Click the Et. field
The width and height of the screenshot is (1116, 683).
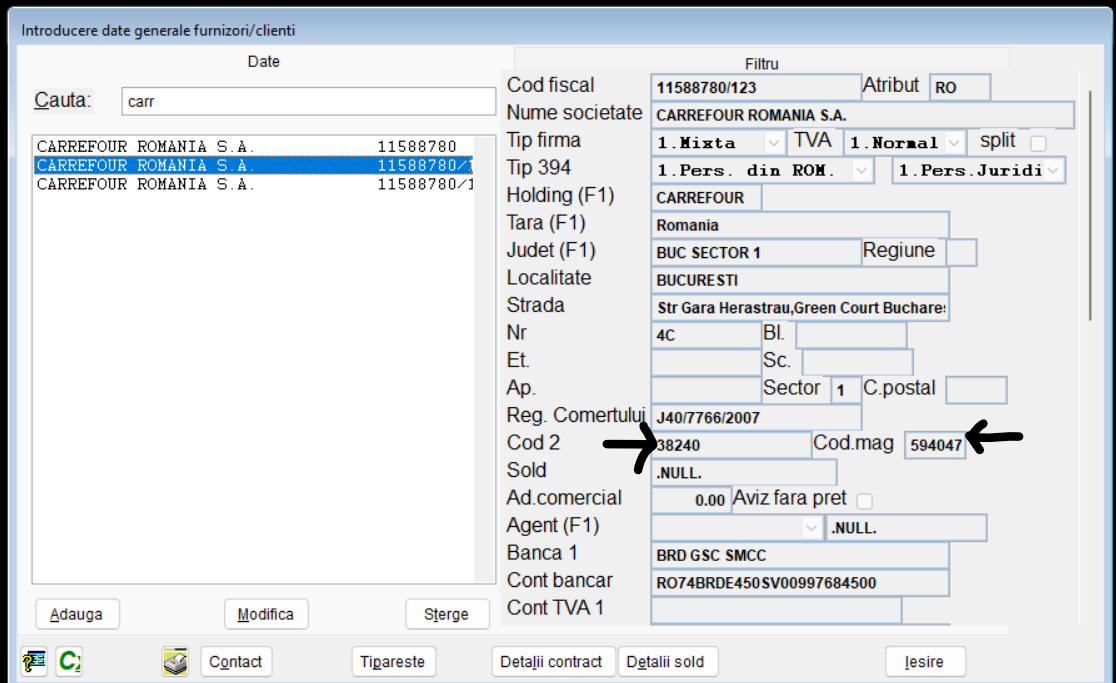[705, 363]
